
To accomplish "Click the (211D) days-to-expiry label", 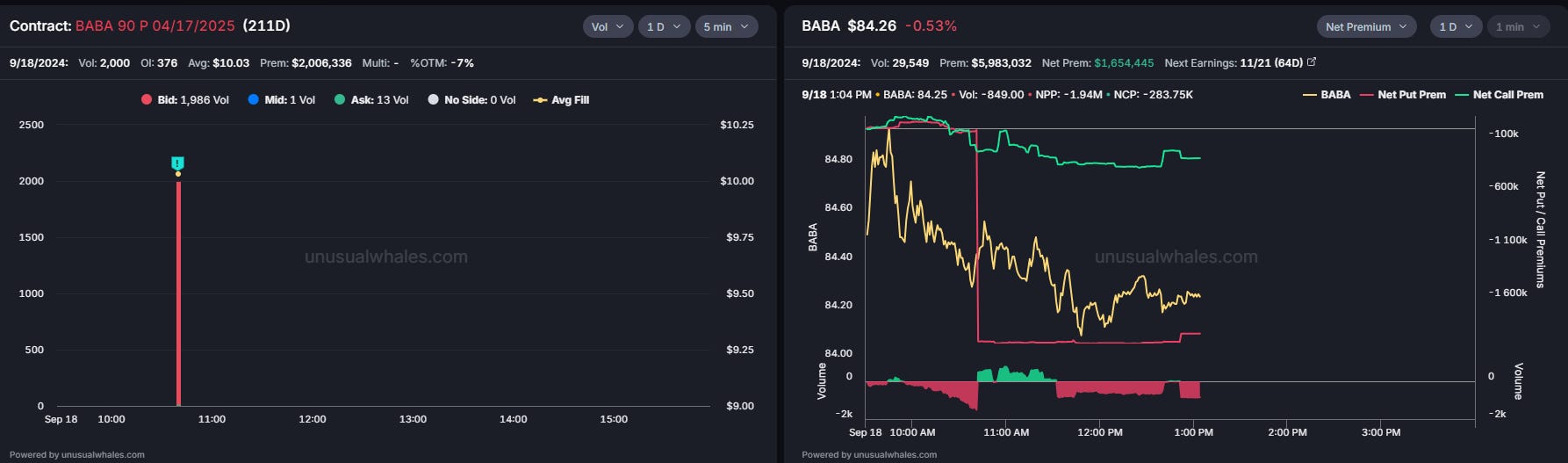I will 266,26.
